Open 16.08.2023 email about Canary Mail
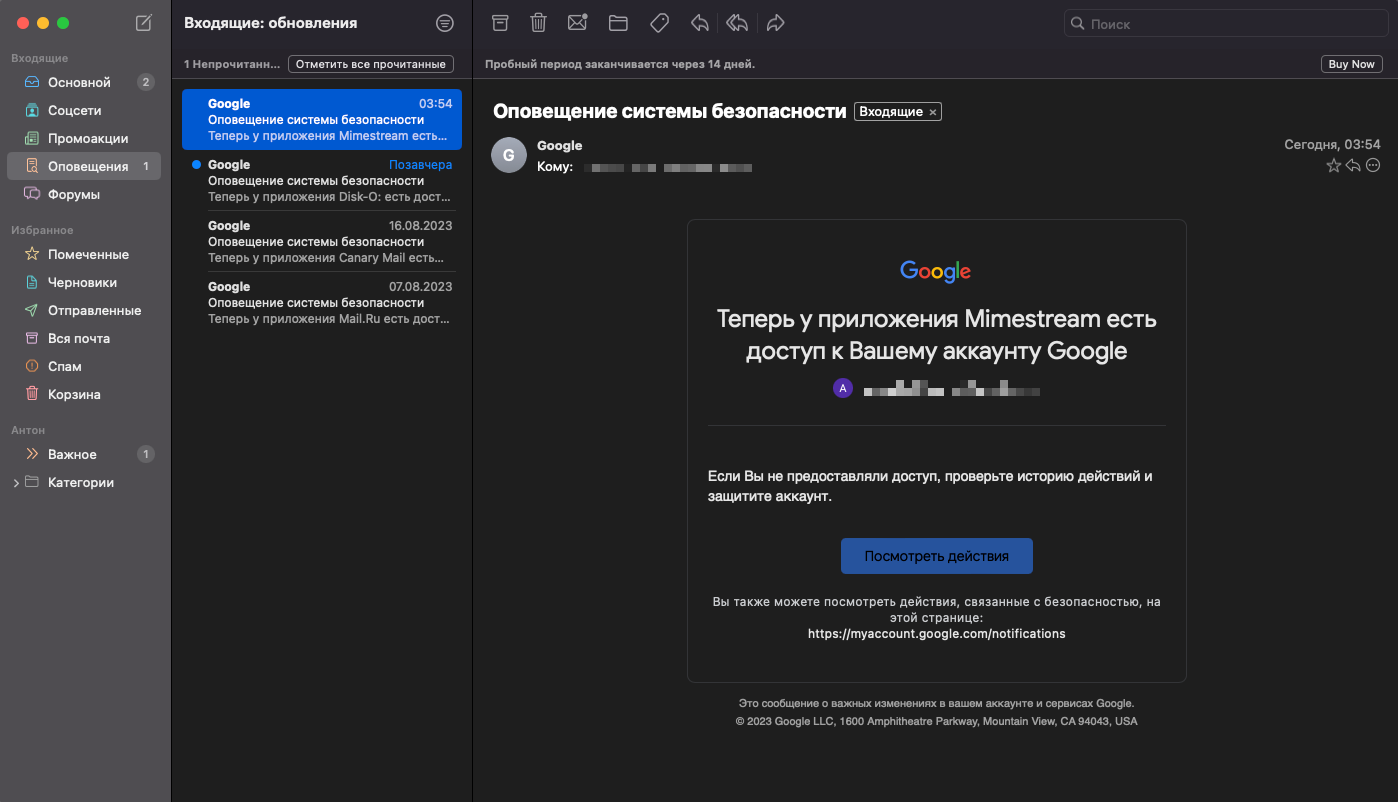Image resolution: width=1398 pixels, height=802 pixels. point(322,241)
